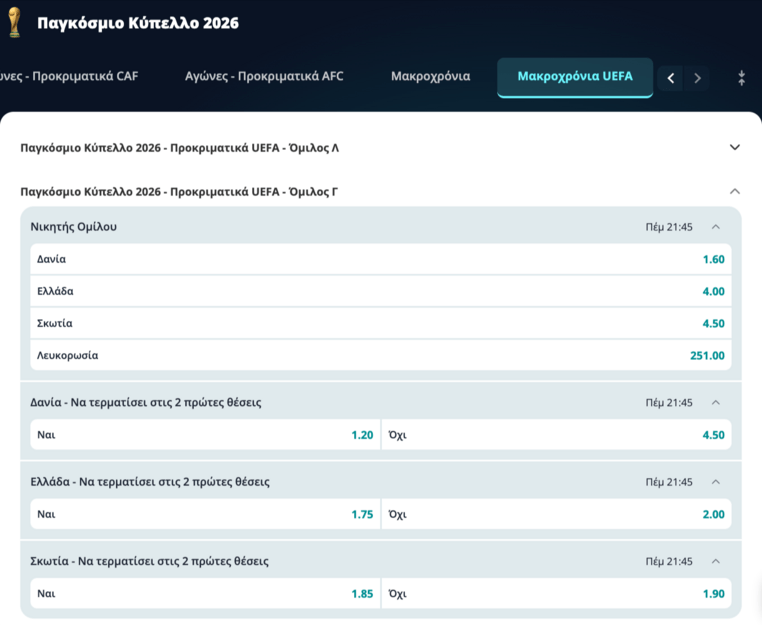
Task: Open the Προκριματικά CAF tab
Action: pyautogui.click(x=68, y=76)
